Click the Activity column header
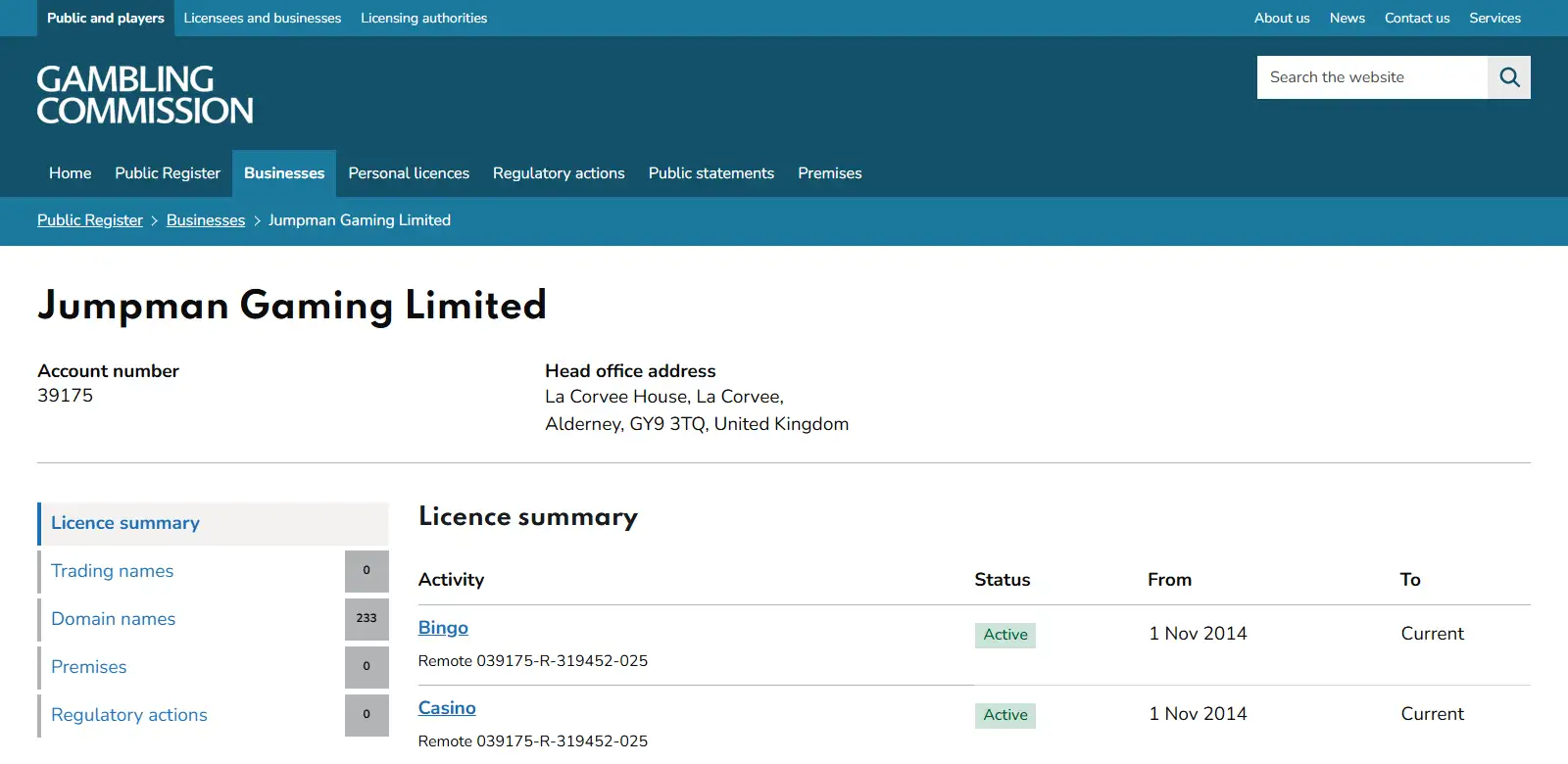This screenshot has width=1568, height=764. tap(451, 580)
